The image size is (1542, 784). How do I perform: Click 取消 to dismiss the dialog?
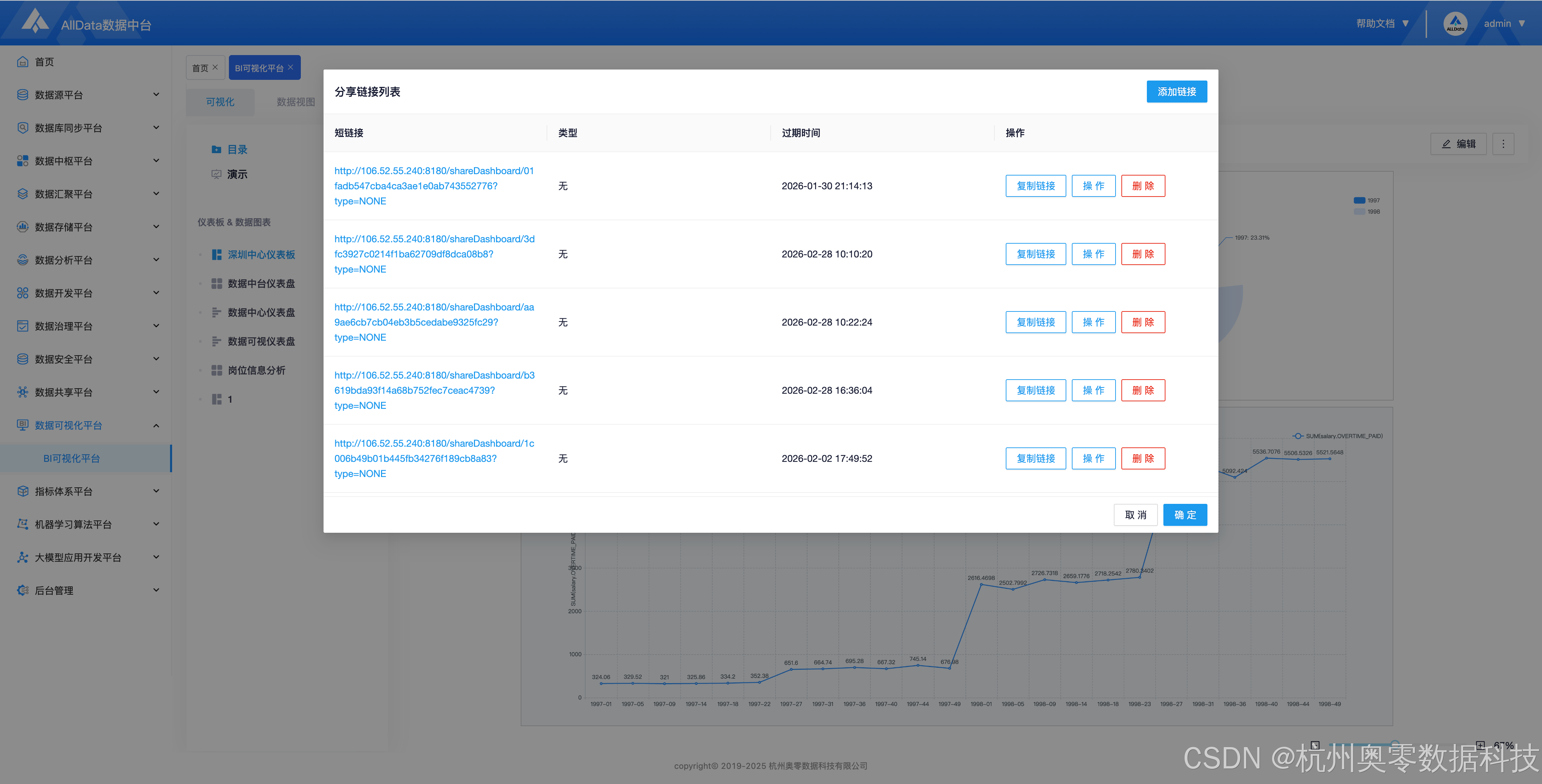pos(1135,515)
